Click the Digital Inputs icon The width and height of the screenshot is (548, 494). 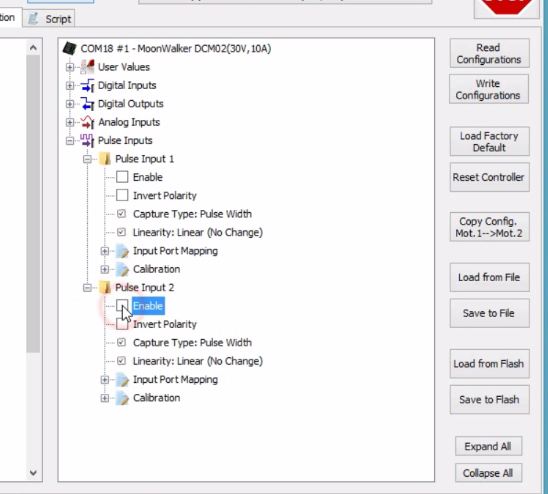point(87,85)
